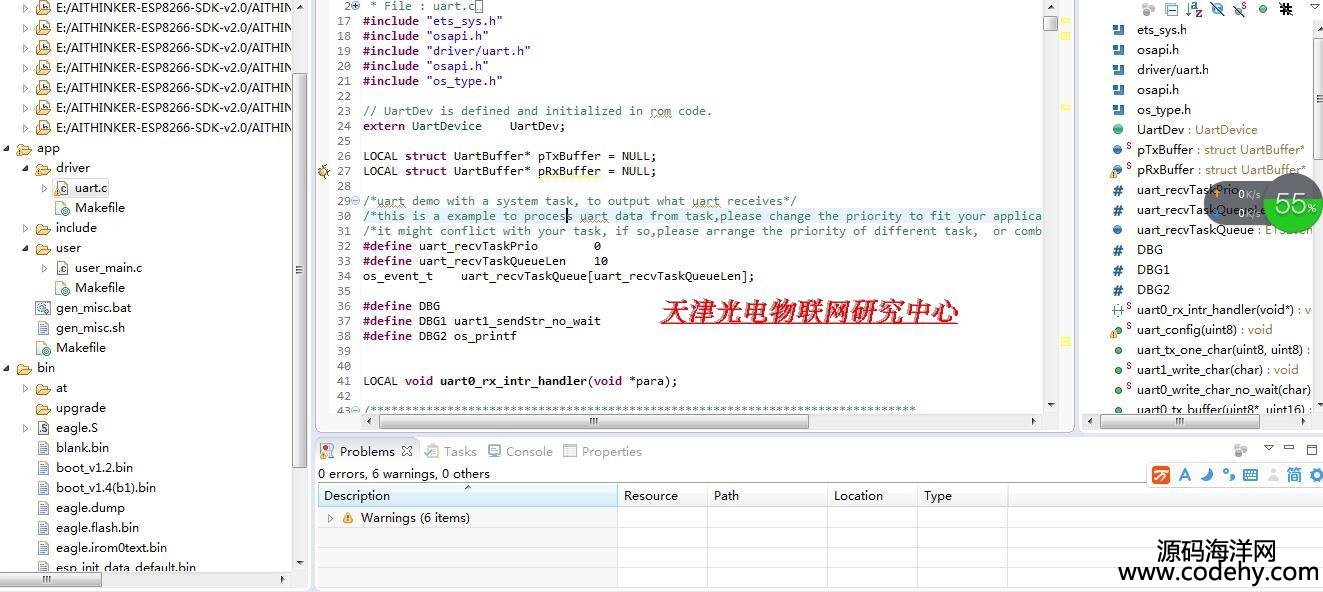Click the Sort alphabetically icon in Outline
Screen dimensions: 1323x592
click(x=1194, y=9)
